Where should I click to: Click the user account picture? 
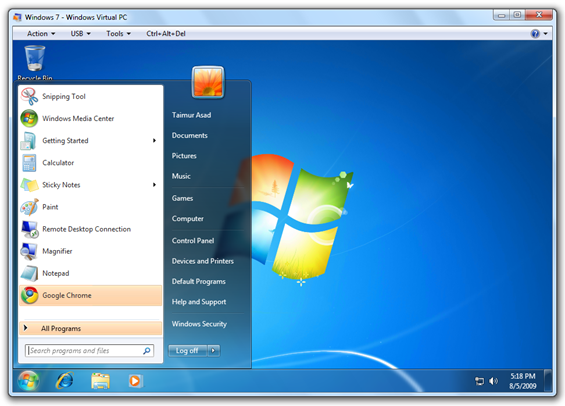point(208,82)
